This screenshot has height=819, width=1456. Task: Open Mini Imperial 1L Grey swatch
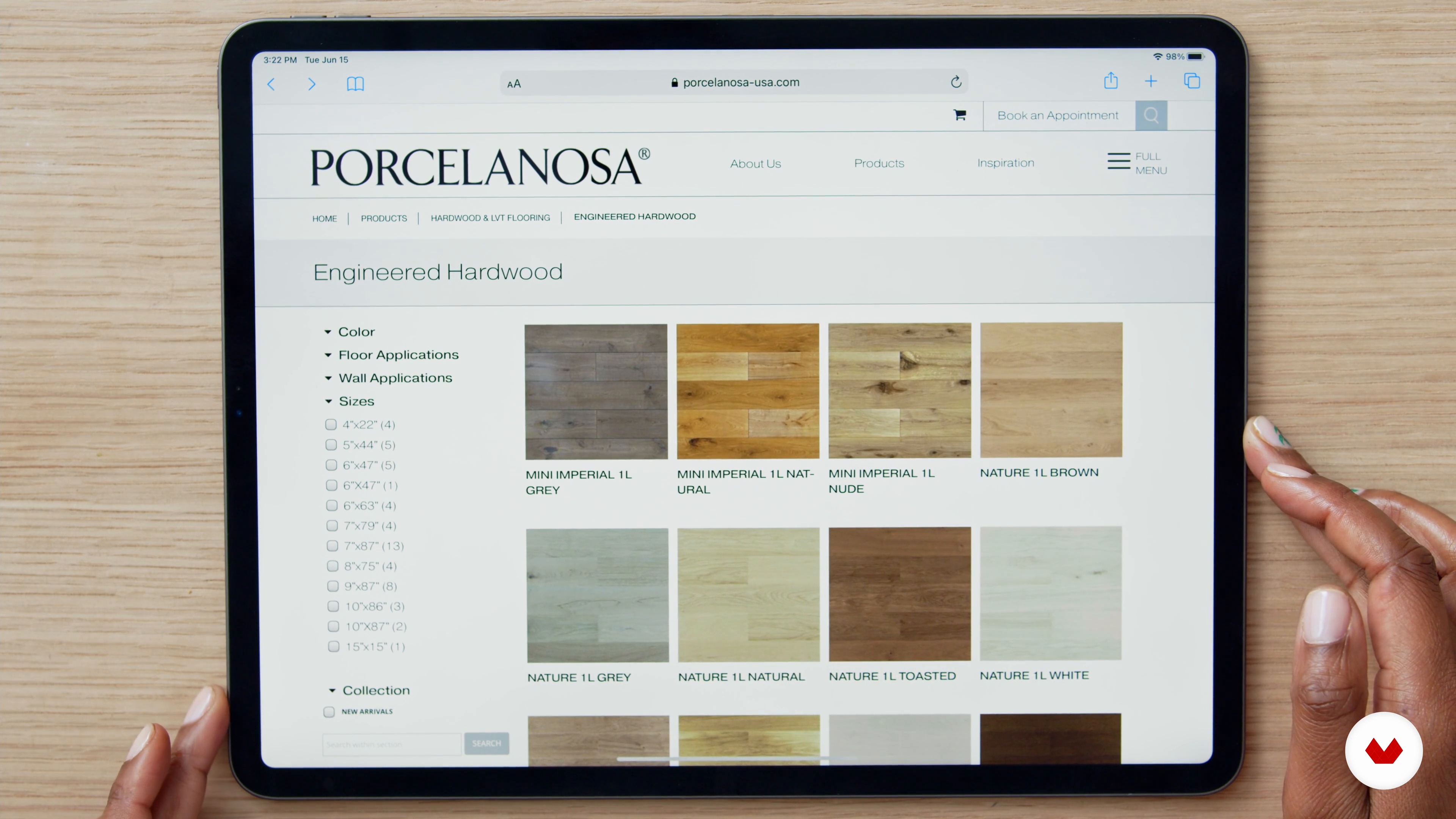pyautogui.click(x=596, y=392)
